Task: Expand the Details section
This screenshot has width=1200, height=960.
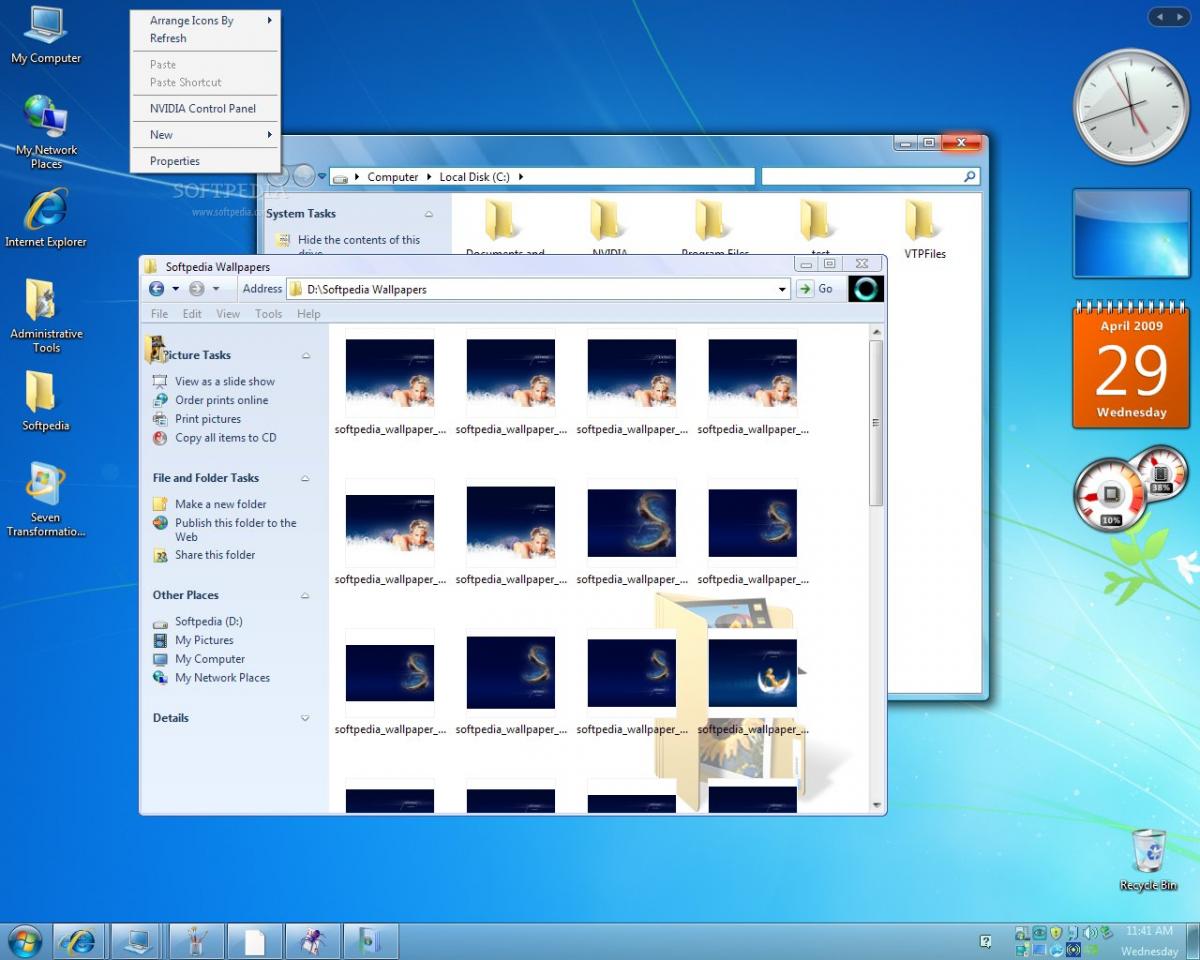Action: point(305,718)
